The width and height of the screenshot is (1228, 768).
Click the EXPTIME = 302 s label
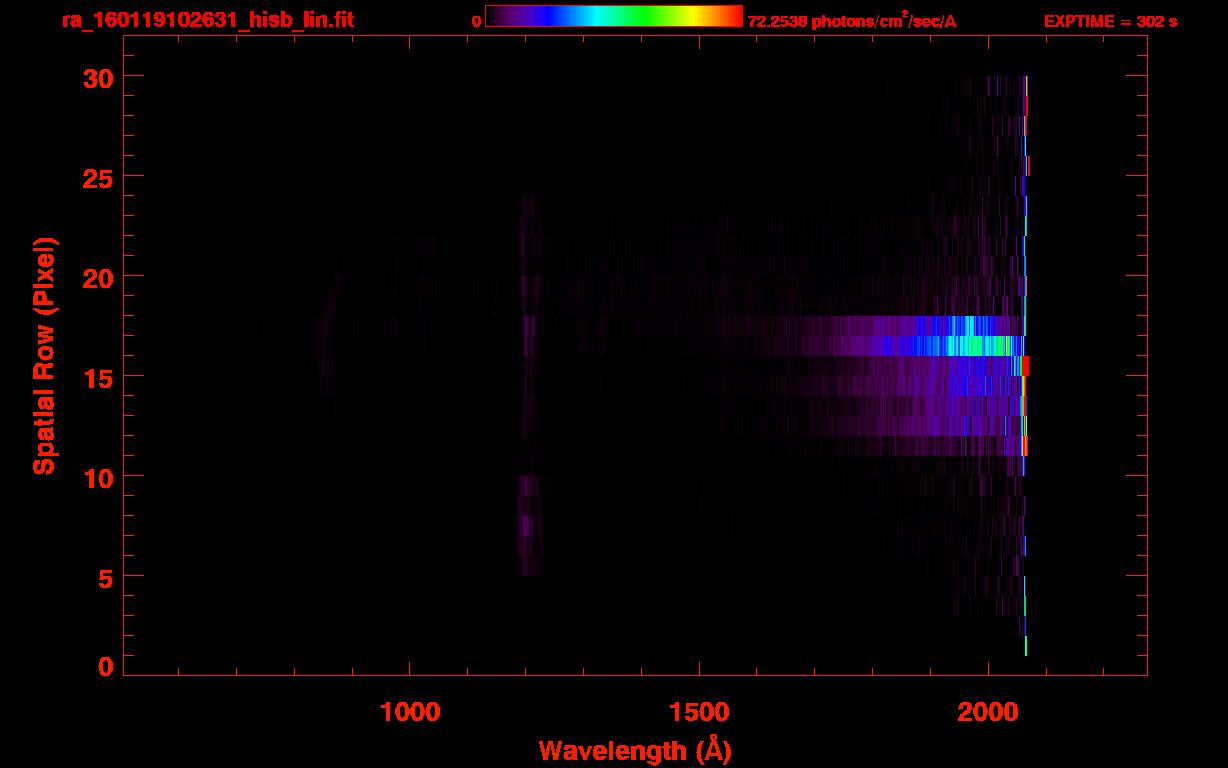[1110, 21]
